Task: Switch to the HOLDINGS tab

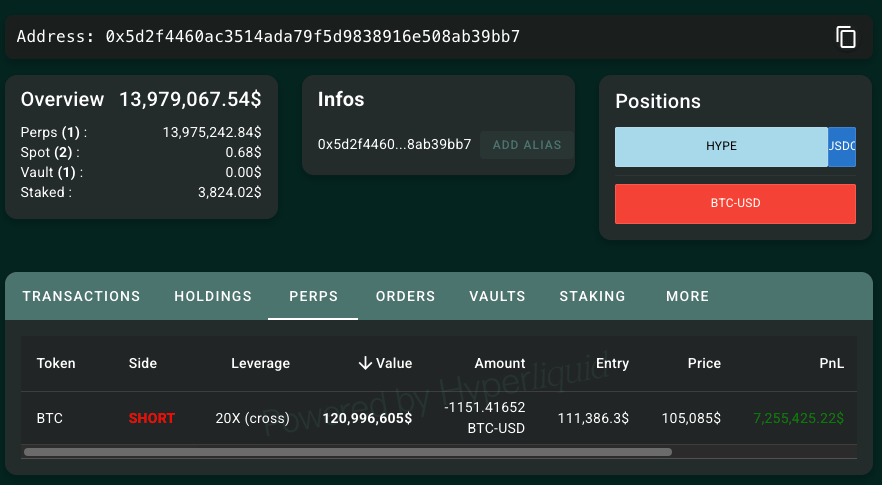Action: [x=213, y=297]
